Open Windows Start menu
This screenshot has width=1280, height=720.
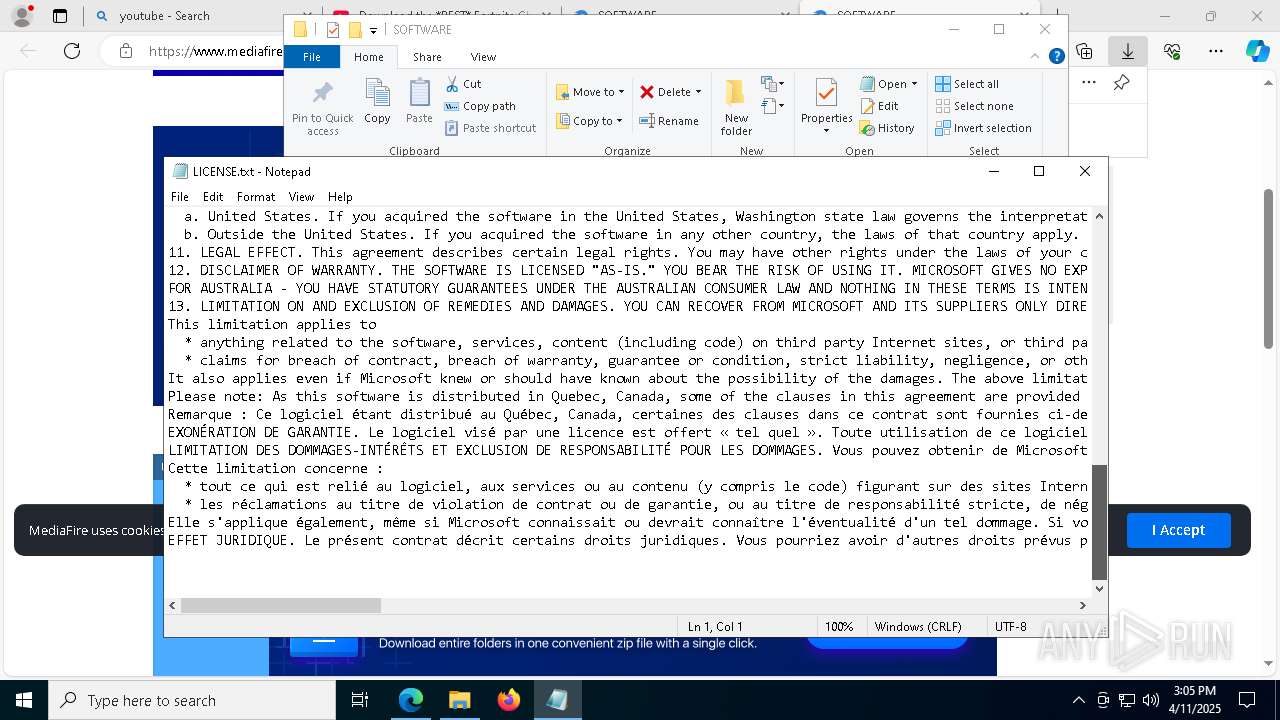click(x=23, y=700)
